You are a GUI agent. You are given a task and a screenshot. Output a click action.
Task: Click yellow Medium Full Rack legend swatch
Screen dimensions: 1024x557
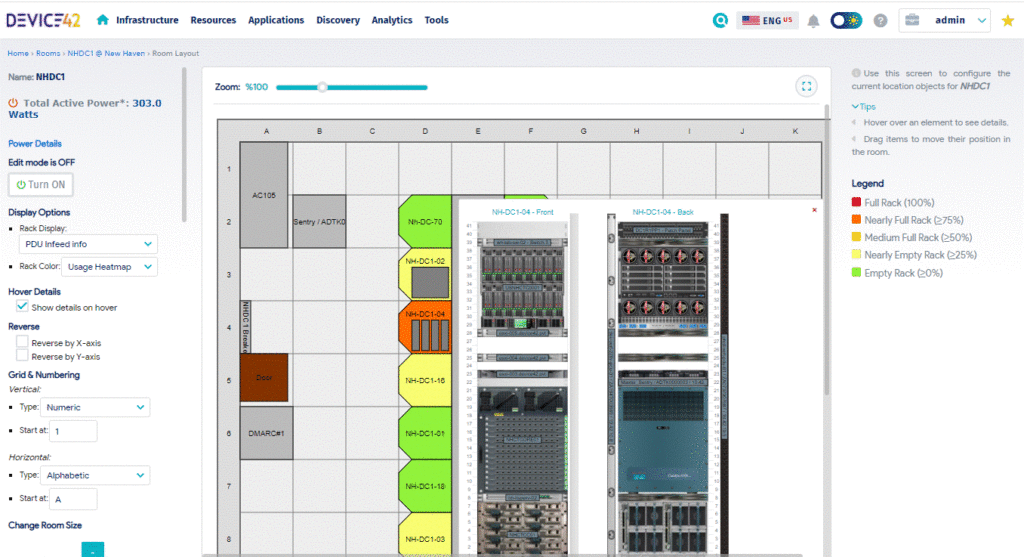(856, 237)
